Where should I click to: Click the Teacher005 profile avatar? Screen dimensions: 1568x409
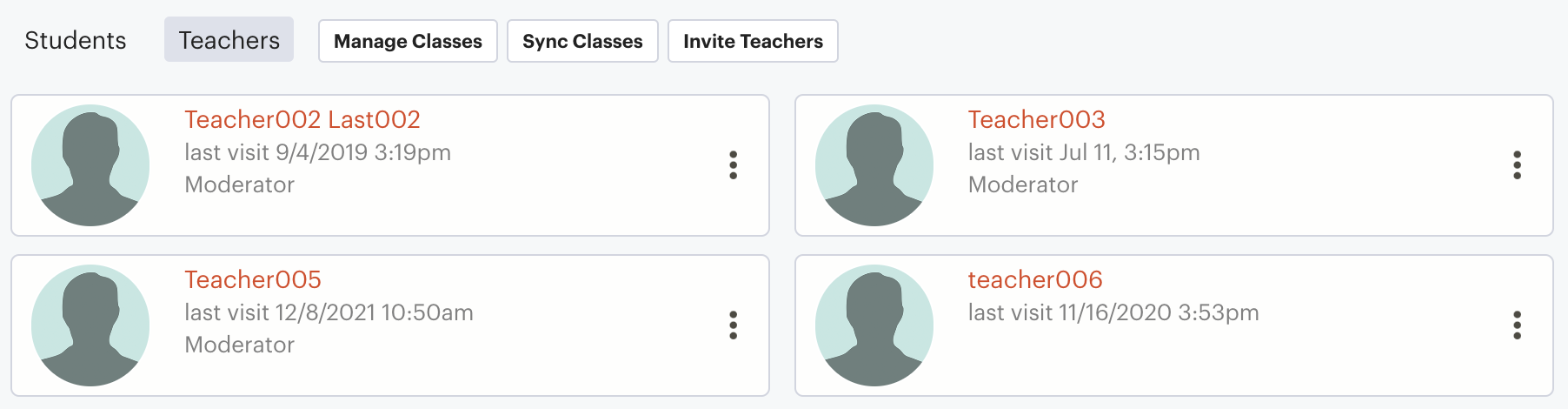coord(90,325)
